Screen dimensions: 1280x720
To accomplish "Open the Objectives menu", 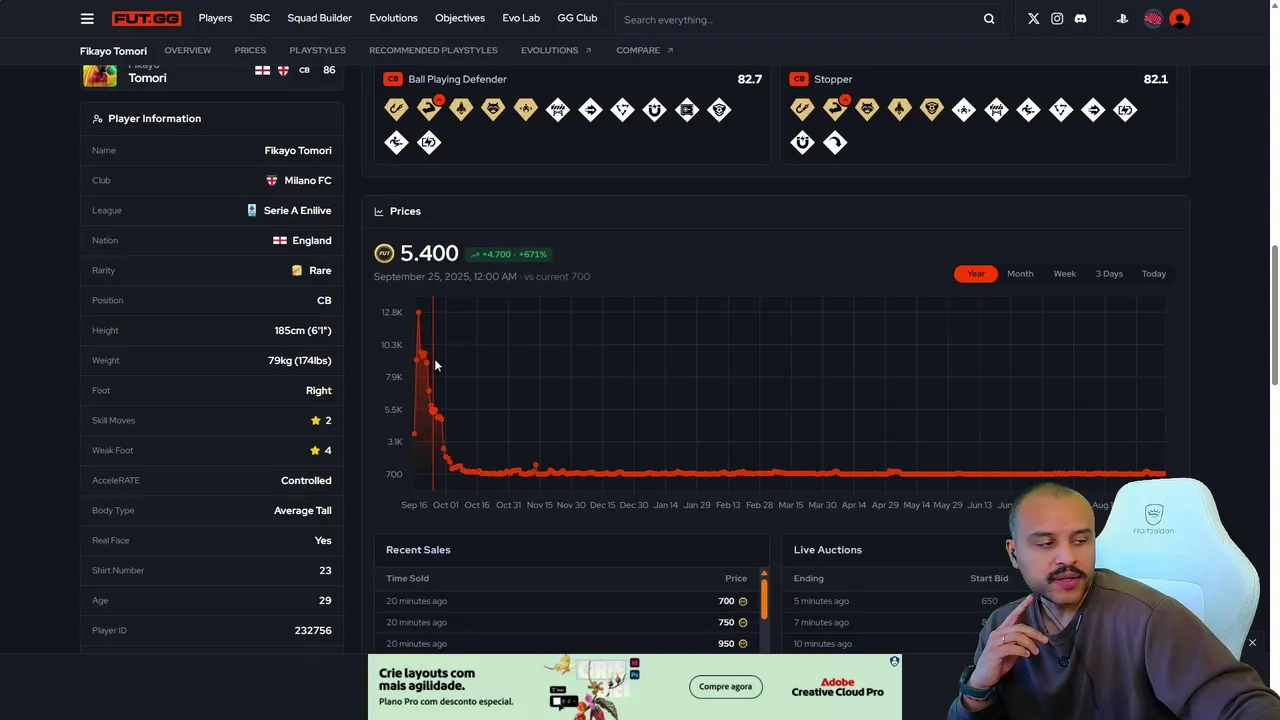I will click(460, 18).
